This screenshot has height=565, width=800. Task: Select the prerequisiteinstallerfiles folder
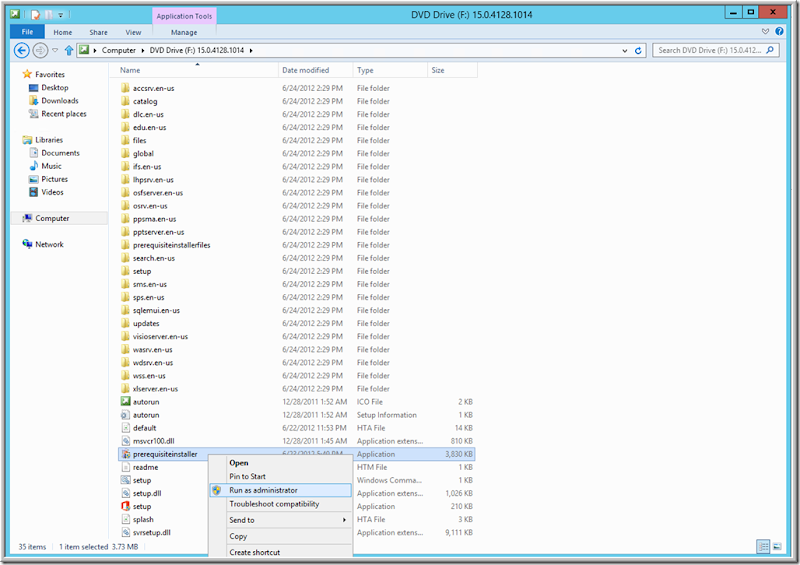[x=171, y=245]
